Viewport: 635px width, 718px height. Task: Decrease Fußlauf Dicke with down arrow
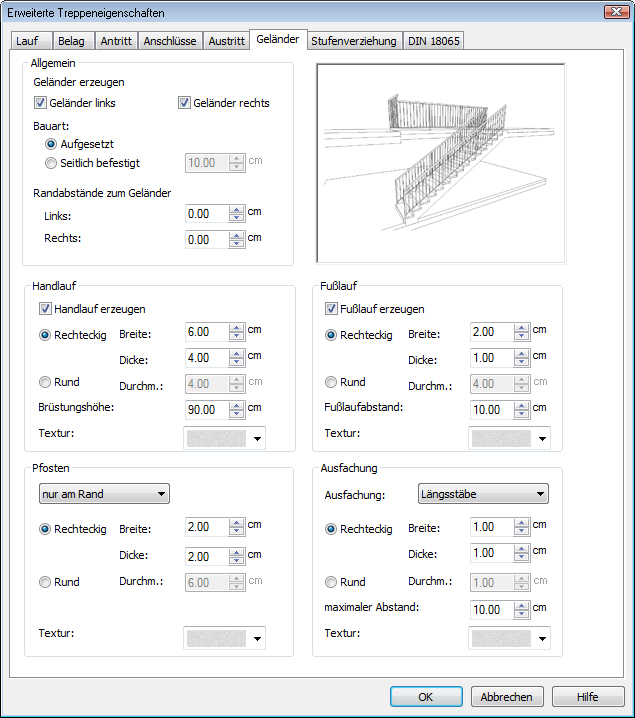tap(521, 362)
